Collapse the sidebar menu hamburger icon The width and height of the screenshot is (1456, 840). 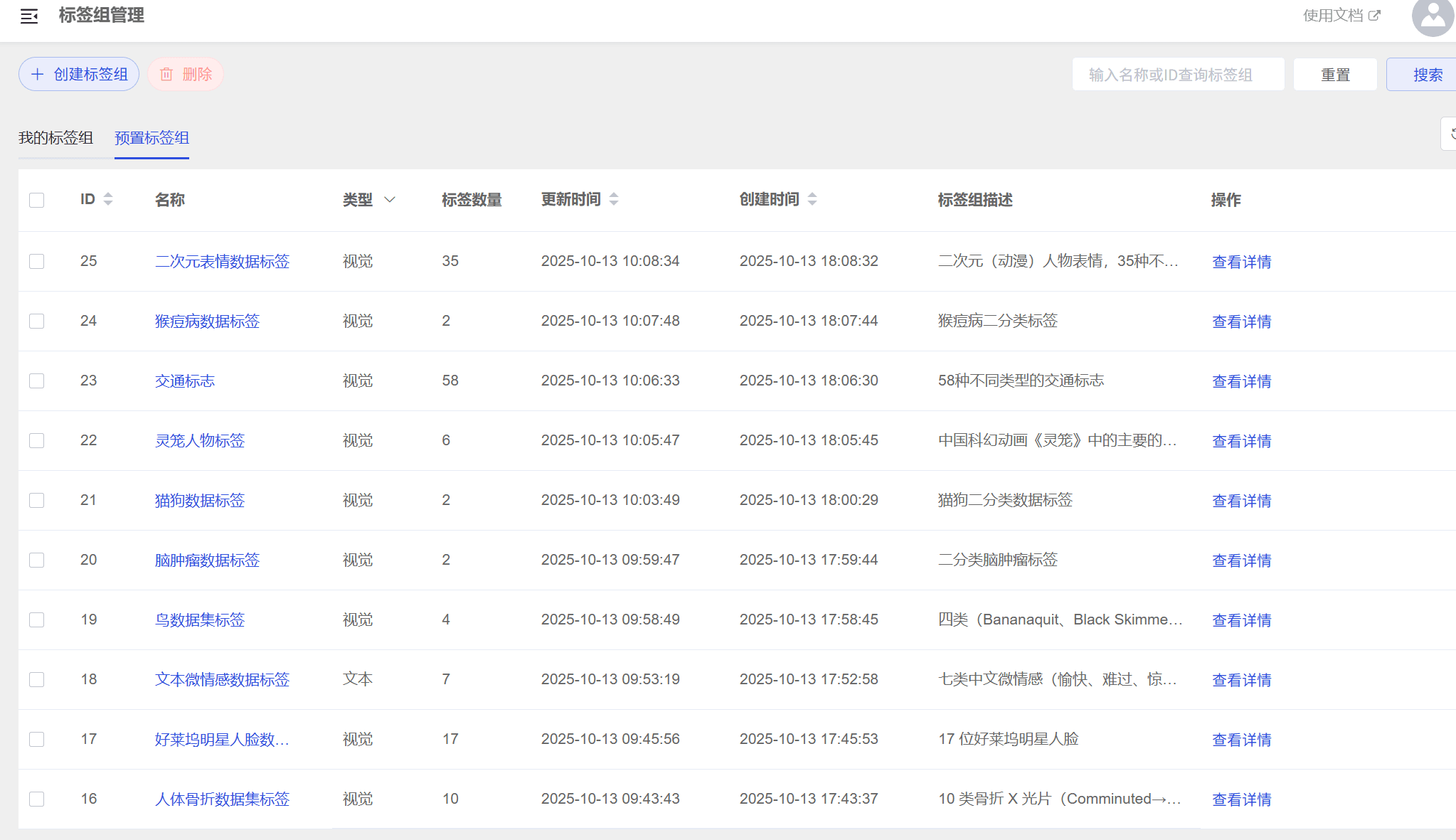click(29, 16)
